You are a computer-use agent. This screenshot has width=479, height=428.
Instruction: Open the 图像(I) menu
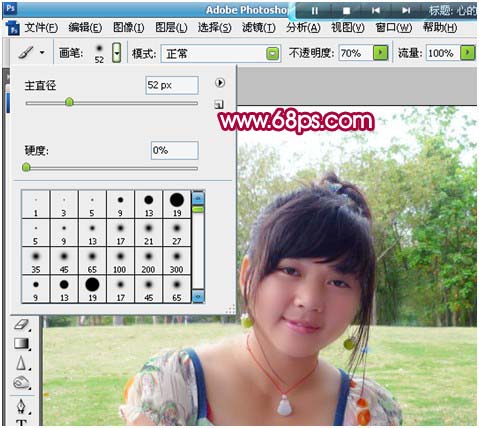[x=128, y=27]
